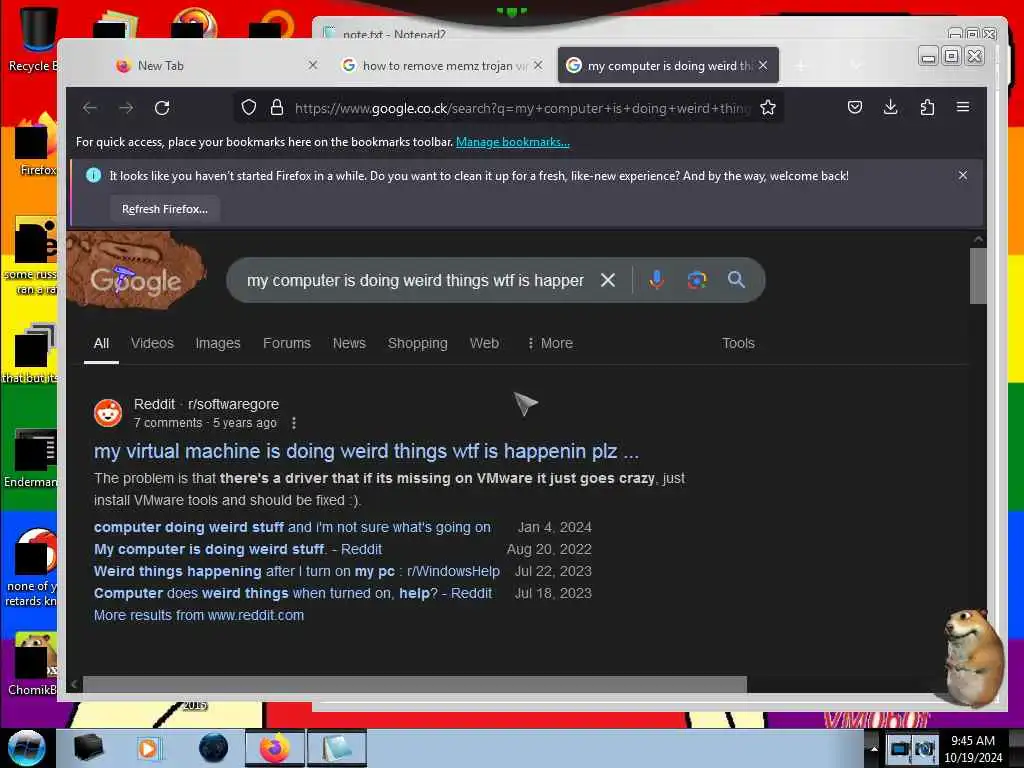The height and width of the screenshot is (768, 1024).
Task: Open the ChomikB desktop icon
Action: coord(33,664)
